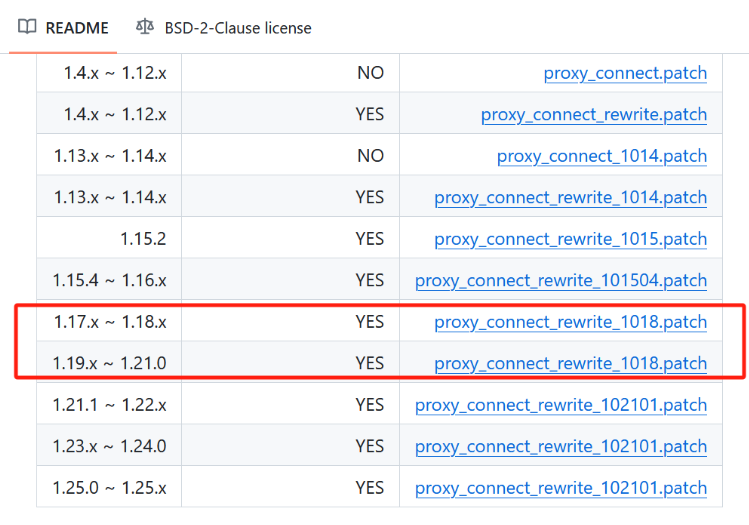Open the patch link for 1.17.x ~ 1.18.x
The height and width of the screenshot is (525, 749).
pos(571,322)
